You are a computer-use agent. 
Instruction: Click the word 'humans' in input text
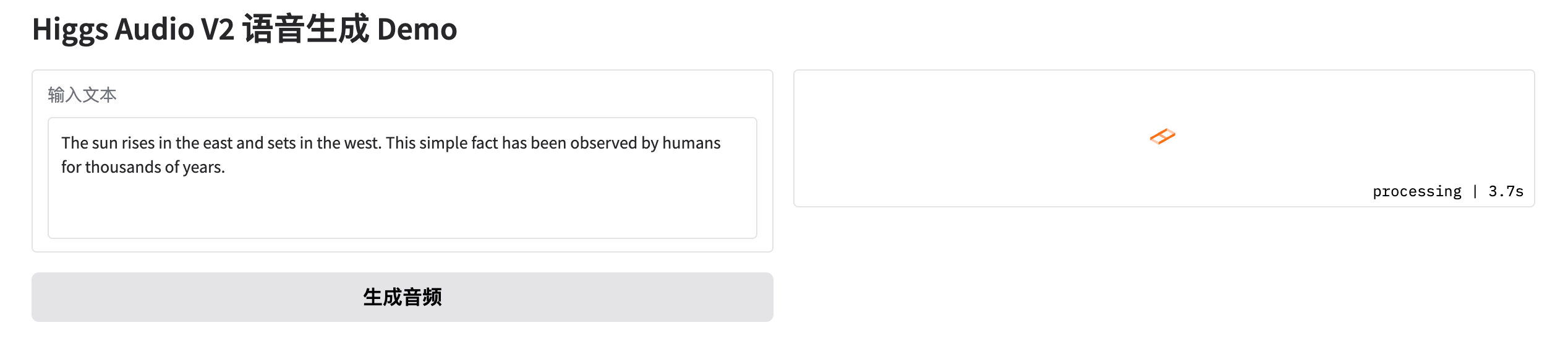click(x=691, y=143)
